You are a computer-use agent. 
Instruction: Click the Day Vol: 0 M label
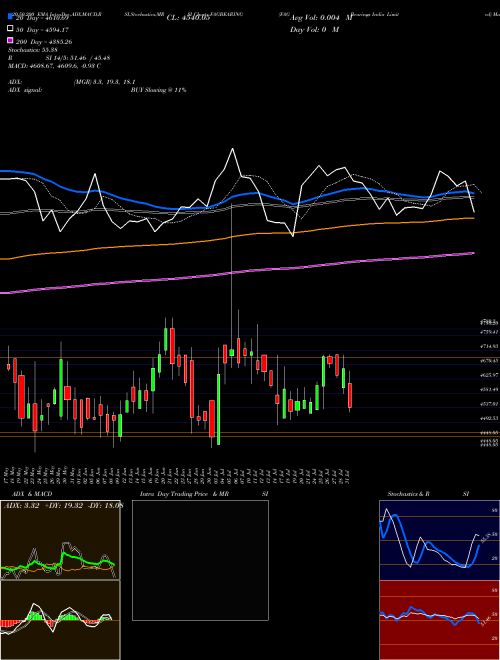pos(314,29)
